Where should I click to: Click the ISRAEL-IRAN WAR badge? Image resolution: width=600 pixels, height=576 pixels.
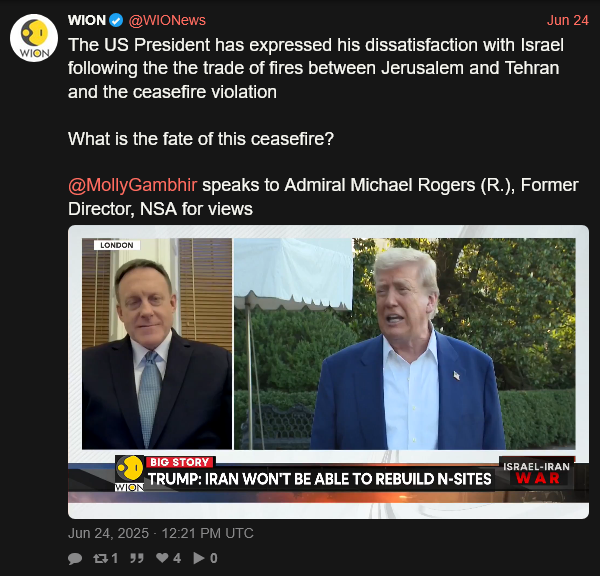536,473
